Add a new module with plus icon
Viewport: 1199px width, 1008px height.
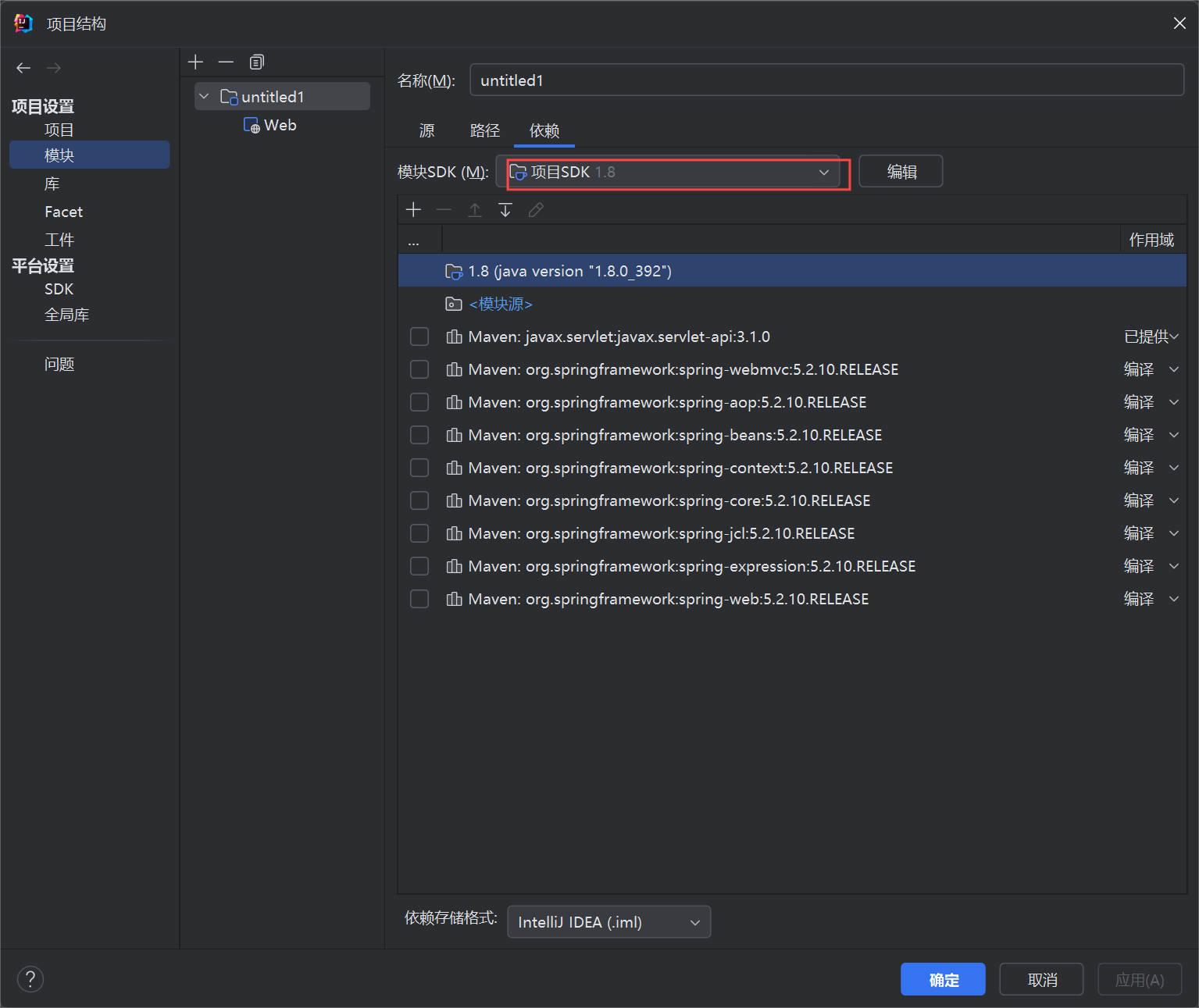point(196,62)
